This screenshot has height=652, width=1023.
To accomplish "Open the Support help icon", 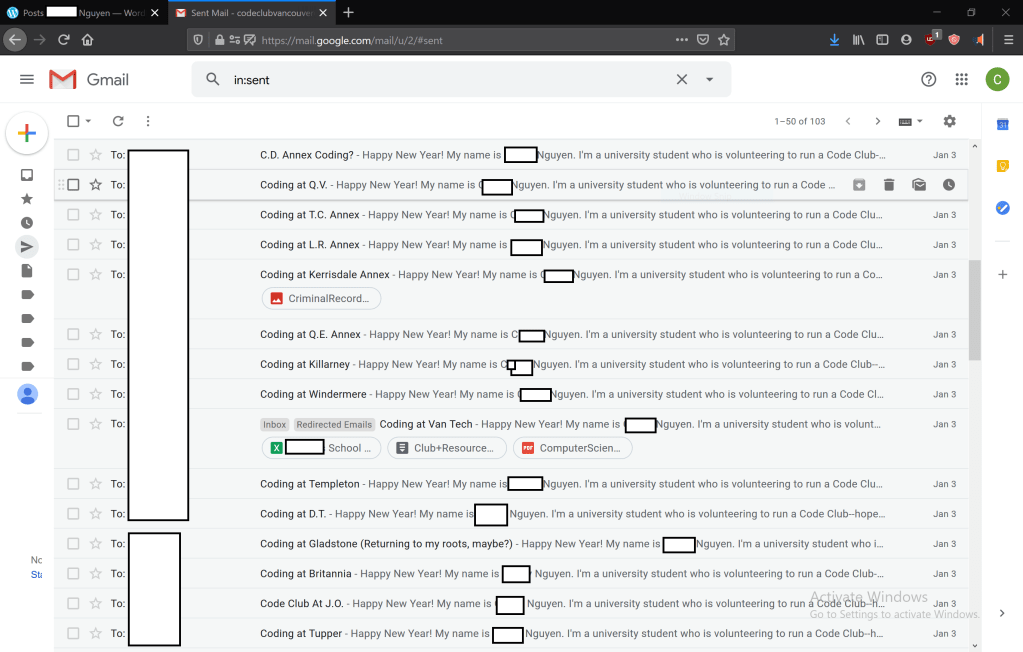I will tap(928, 80).
